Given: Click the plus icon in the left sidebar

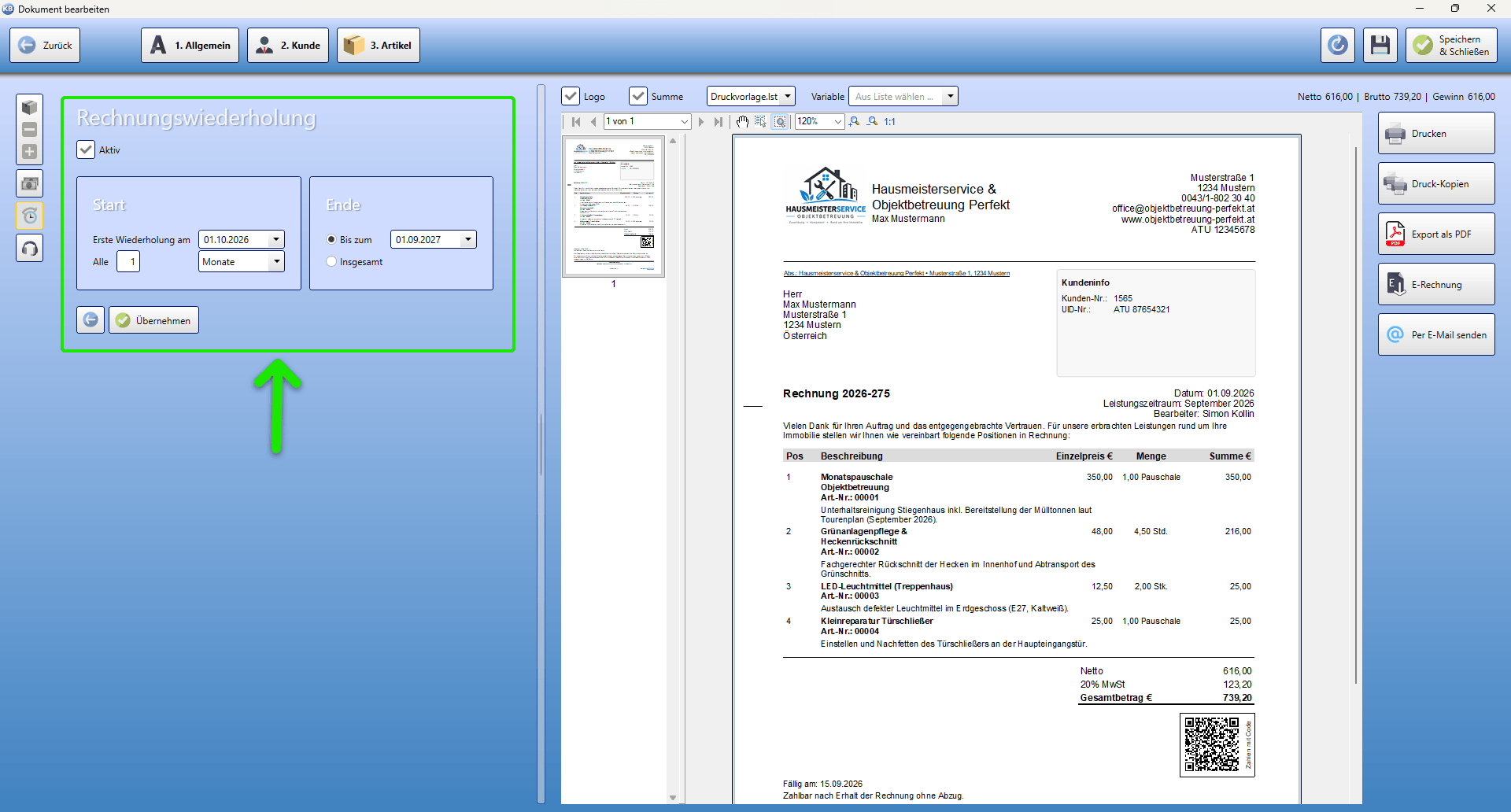Looking at the screenshot, I should tap(30, 151).
